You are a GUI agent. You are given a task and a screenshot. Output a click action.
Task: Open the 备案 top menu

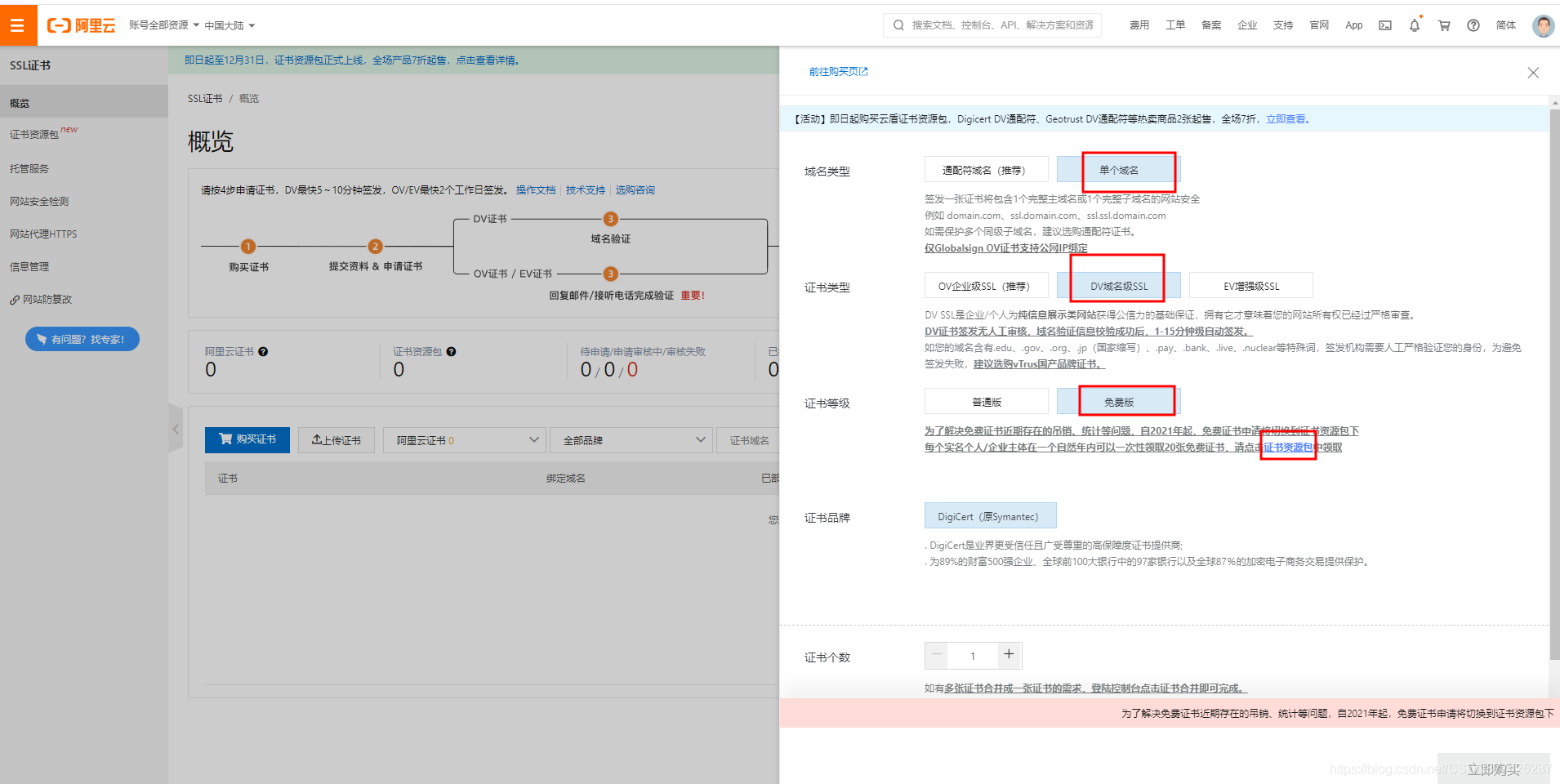click(x=1211, y=25)
